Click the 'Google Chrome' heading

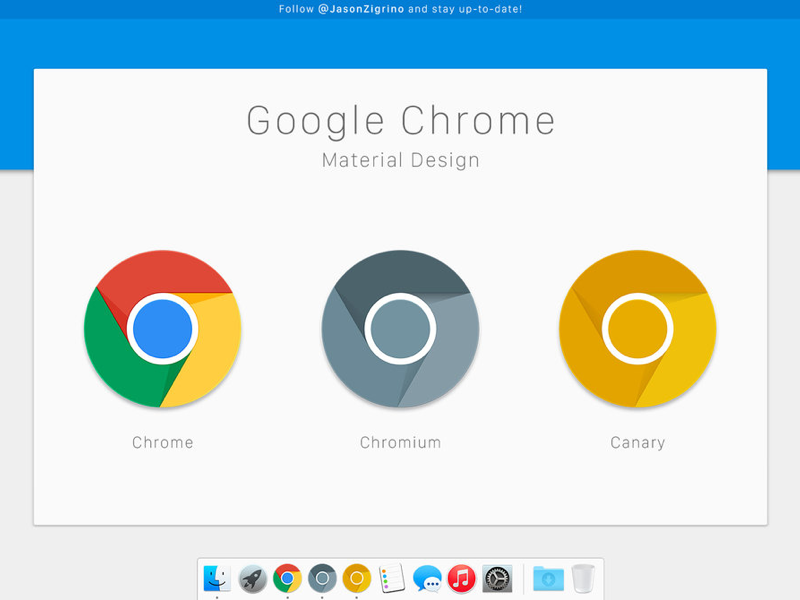401,121
